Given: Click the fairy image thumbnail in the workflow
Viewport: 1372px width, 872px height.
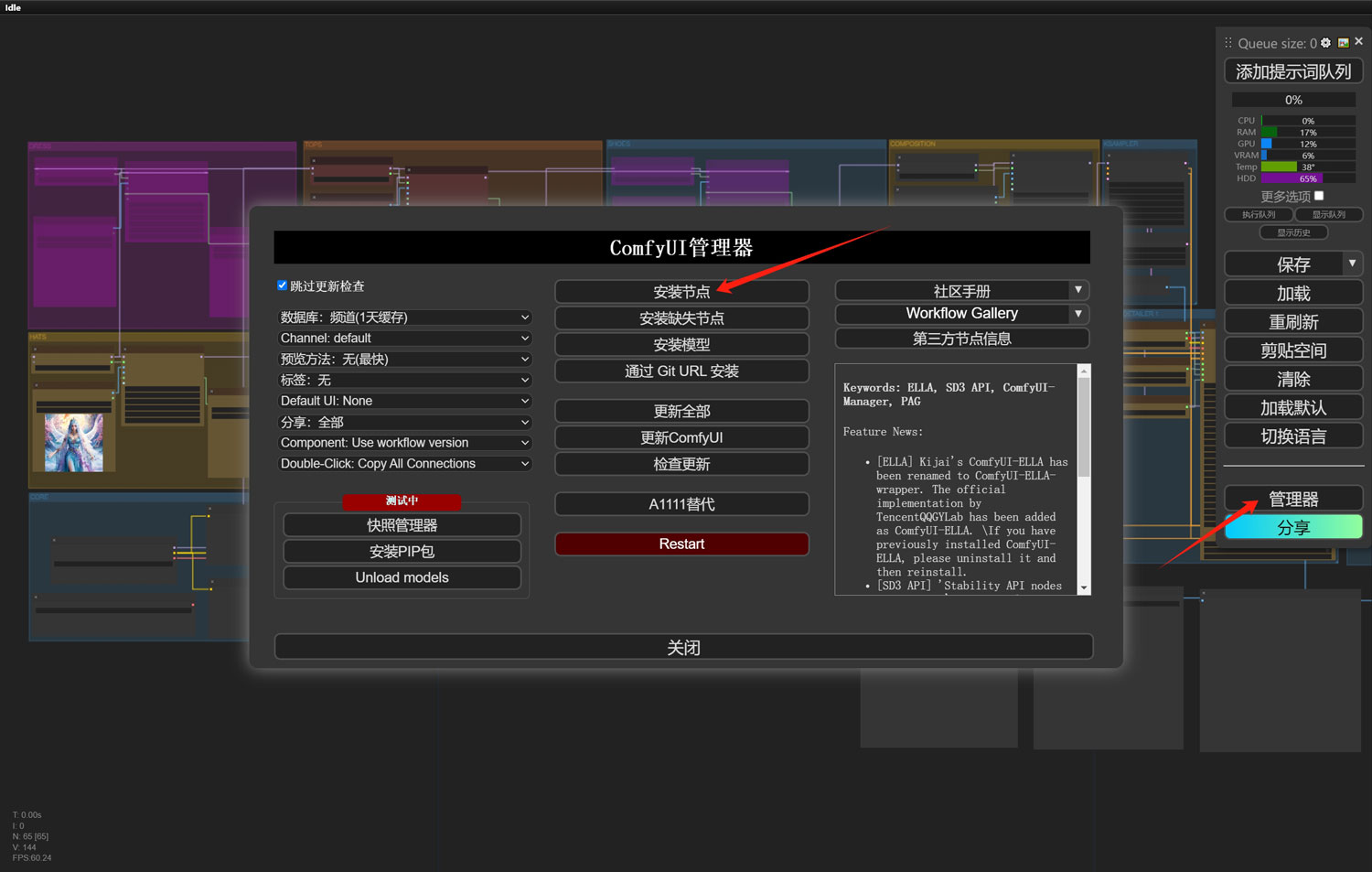Looking at the screenshot, I should [74, 443].
